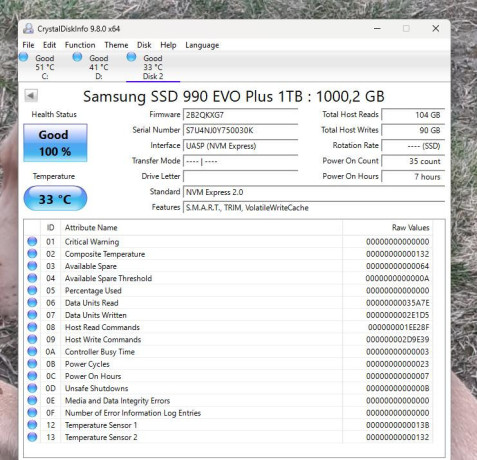Click the Firmware field 2B2QKXG7

pos(240,115)
